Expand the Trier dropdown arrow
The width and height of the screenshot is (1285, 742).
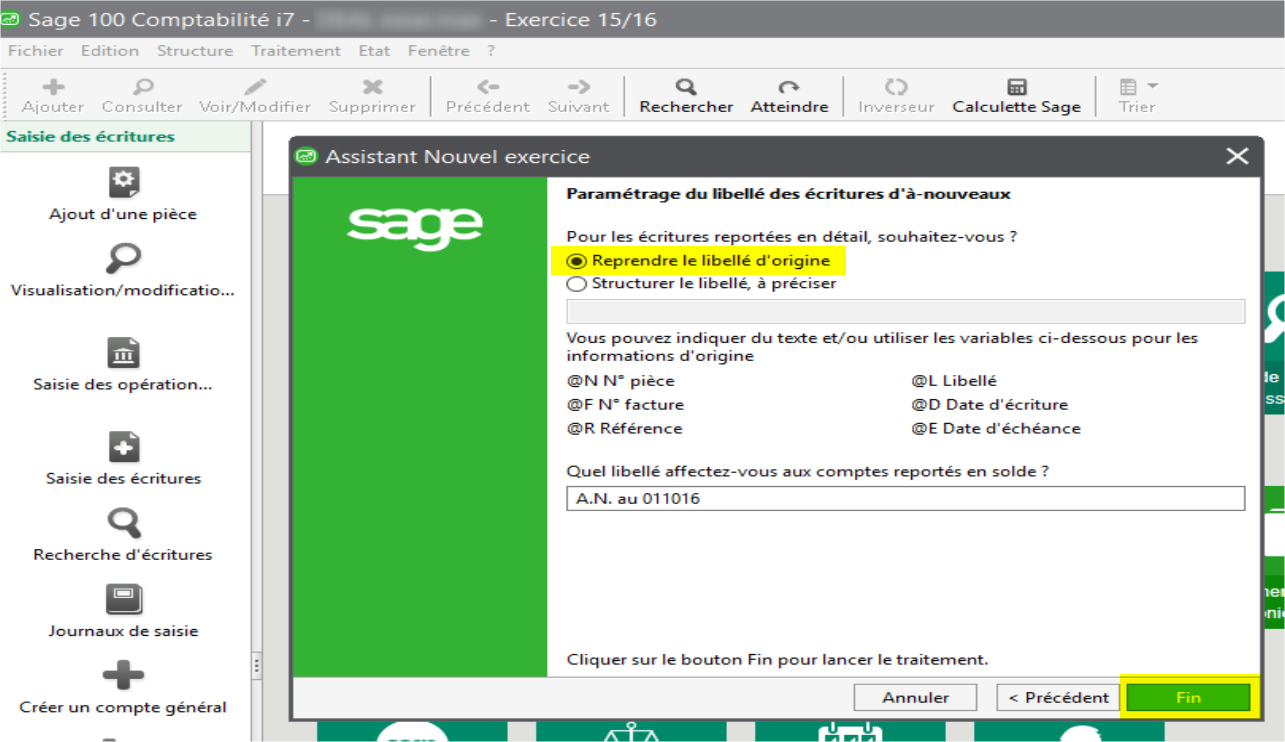(1152, 87)
